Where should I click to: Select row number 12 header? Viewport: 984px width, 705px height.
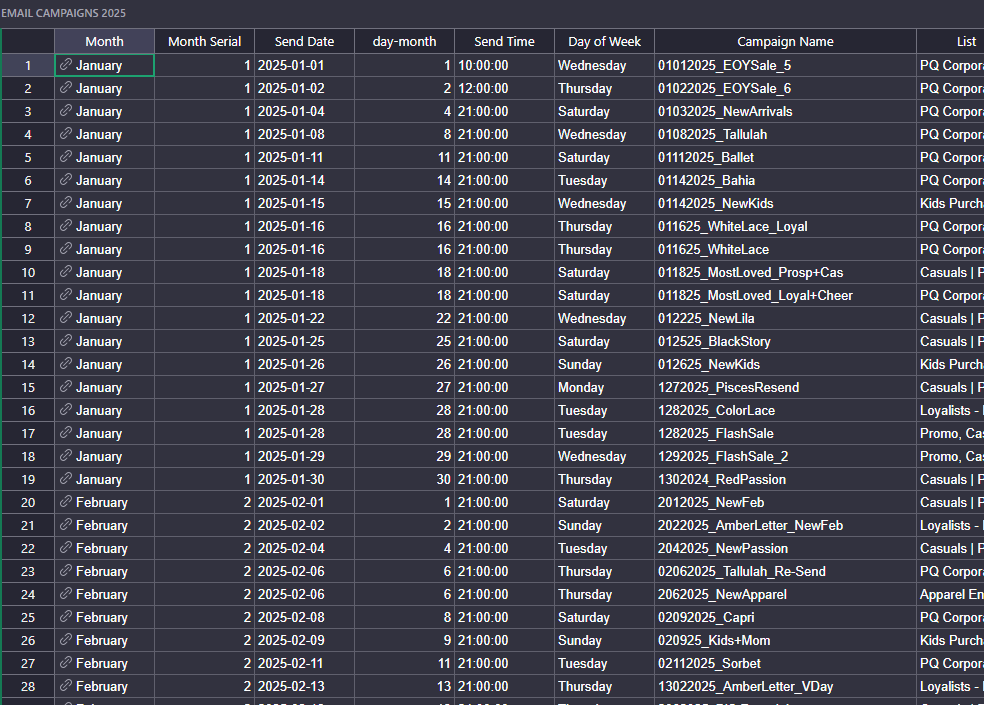point(28,318)
